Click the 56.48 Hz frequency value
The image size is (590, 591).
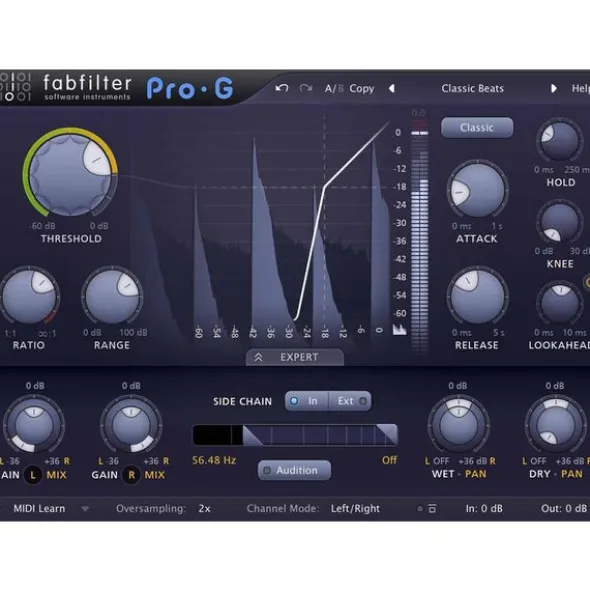click(x=214, y=460)
